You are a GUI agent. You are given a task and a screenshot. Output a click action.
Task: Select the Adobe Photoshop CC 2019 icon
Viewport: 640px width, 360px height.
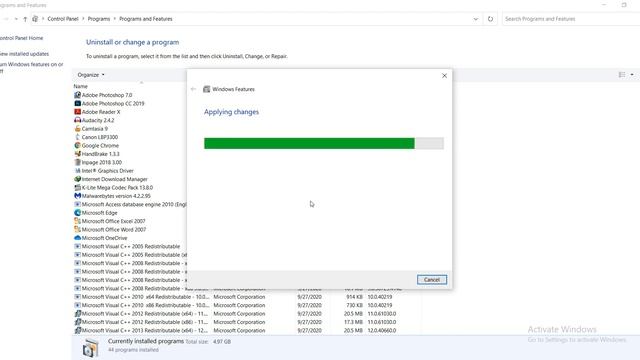78,103
